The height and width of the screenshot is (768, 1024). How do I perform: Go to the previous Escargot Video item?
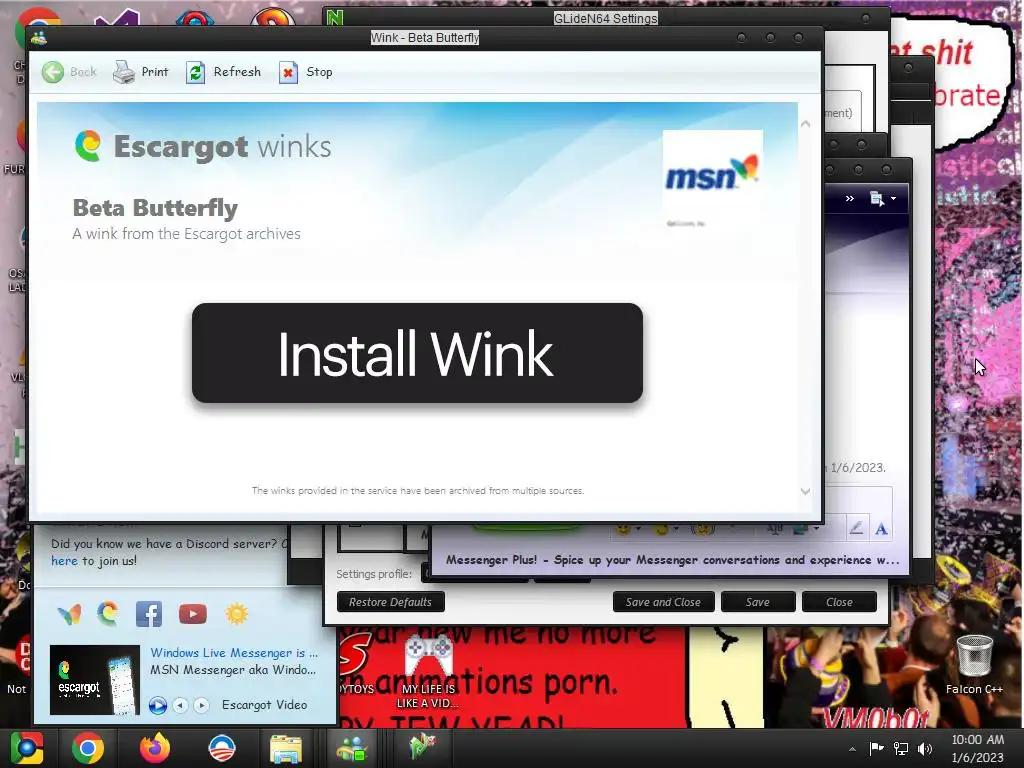point(181,705)
